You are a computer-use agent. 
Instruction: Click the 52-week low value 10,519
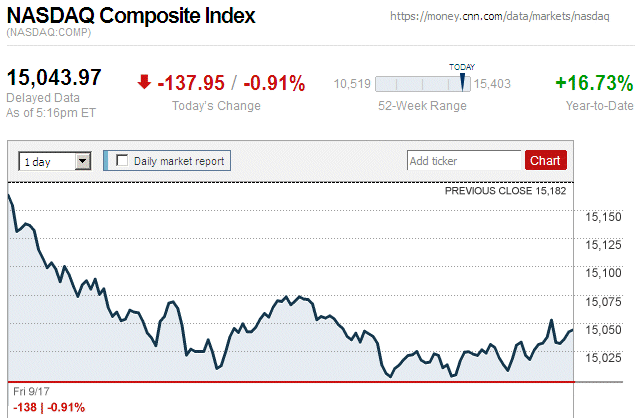(x=352, y=84)
